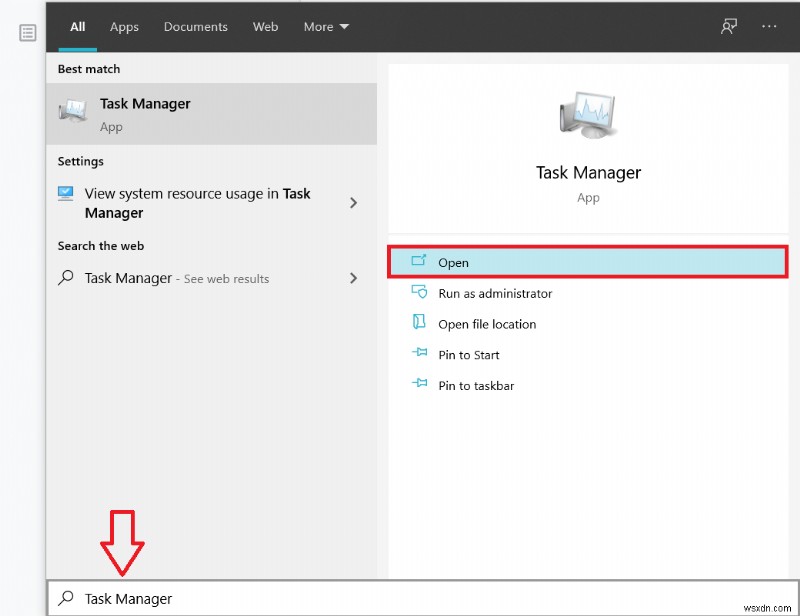Switch to the Apps tab
This screenshot has width=800, height=616.
pos(123,27)
